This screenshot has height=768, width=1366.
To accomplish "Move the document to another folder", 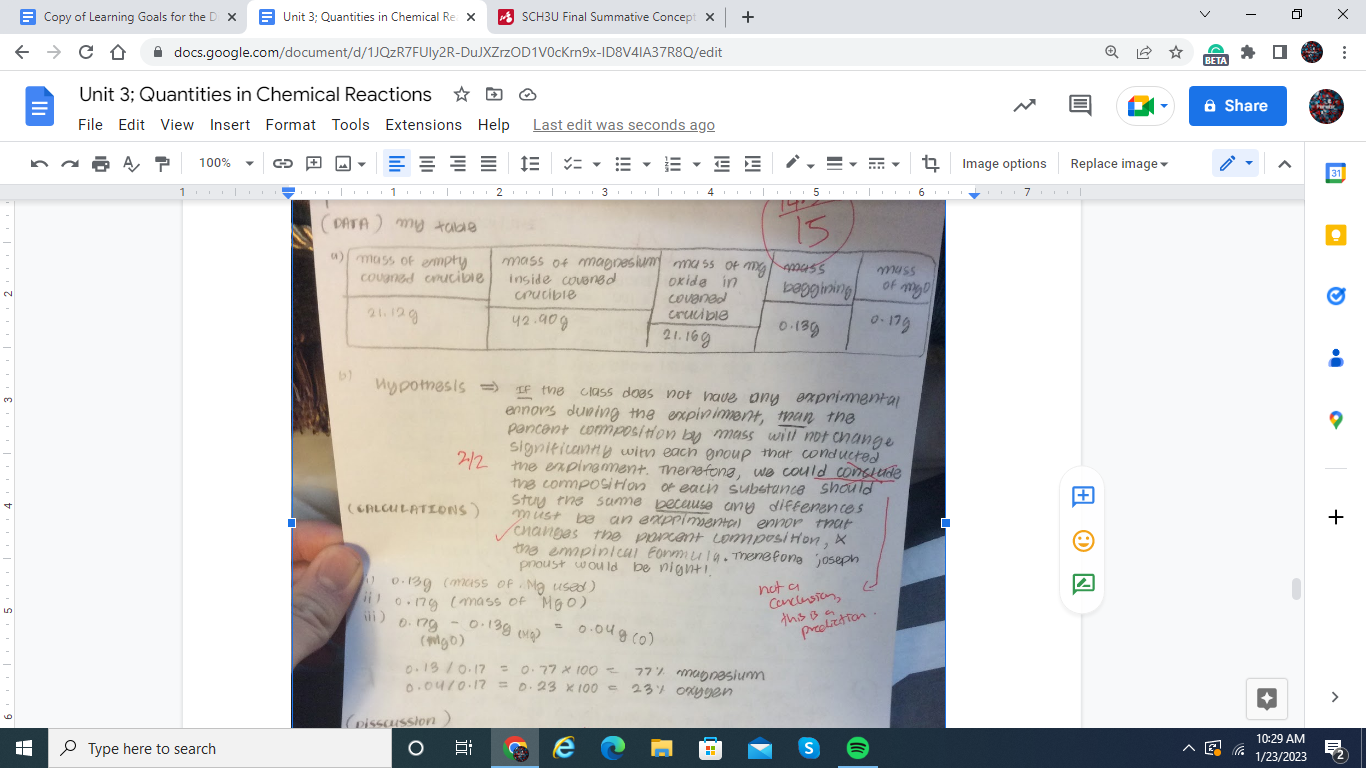I will pos(494,94).
